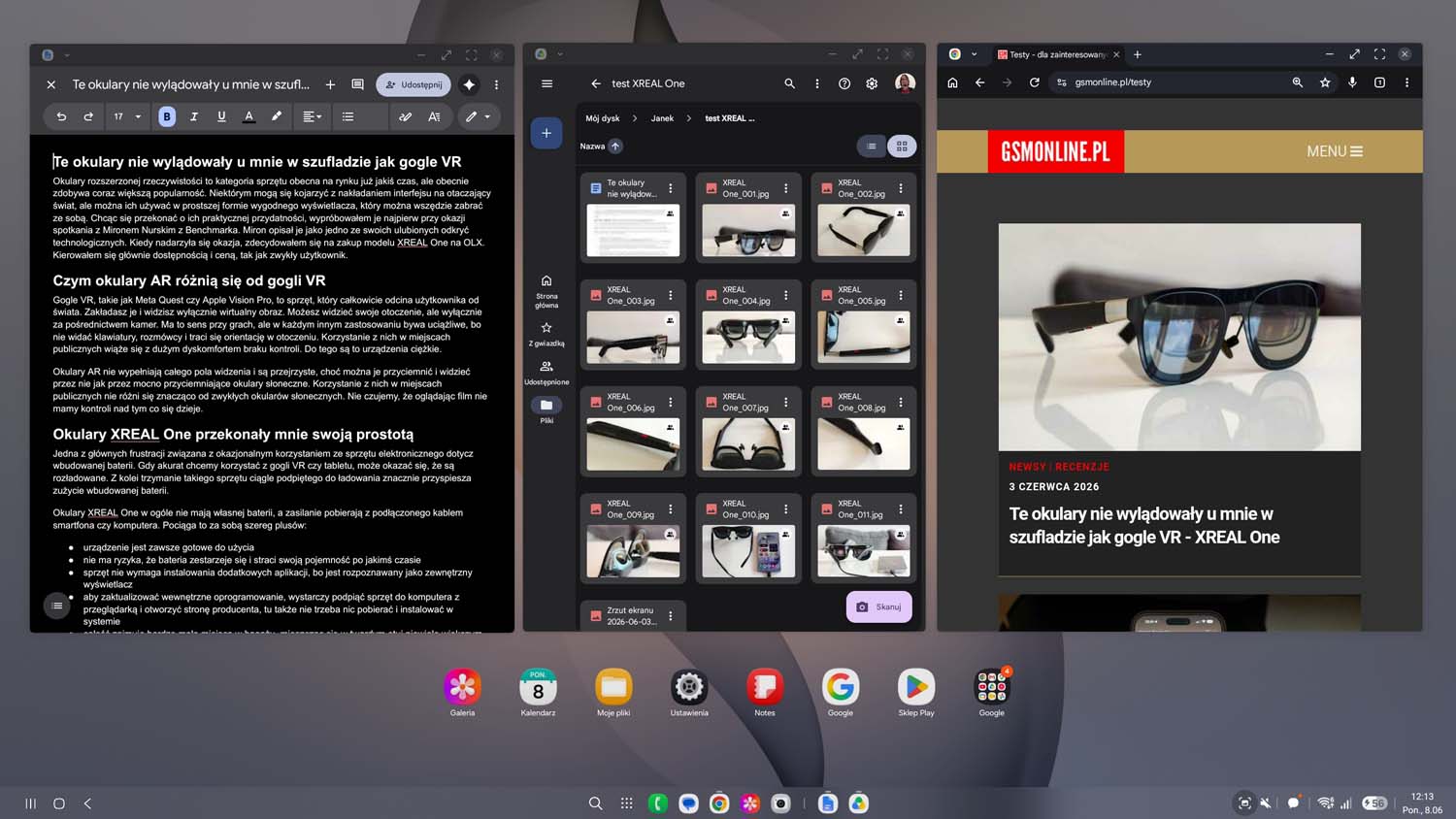Expand text alignment dropdown in Docs
Viewport: 1456px width, 819px height.
(x=312, y=116)
